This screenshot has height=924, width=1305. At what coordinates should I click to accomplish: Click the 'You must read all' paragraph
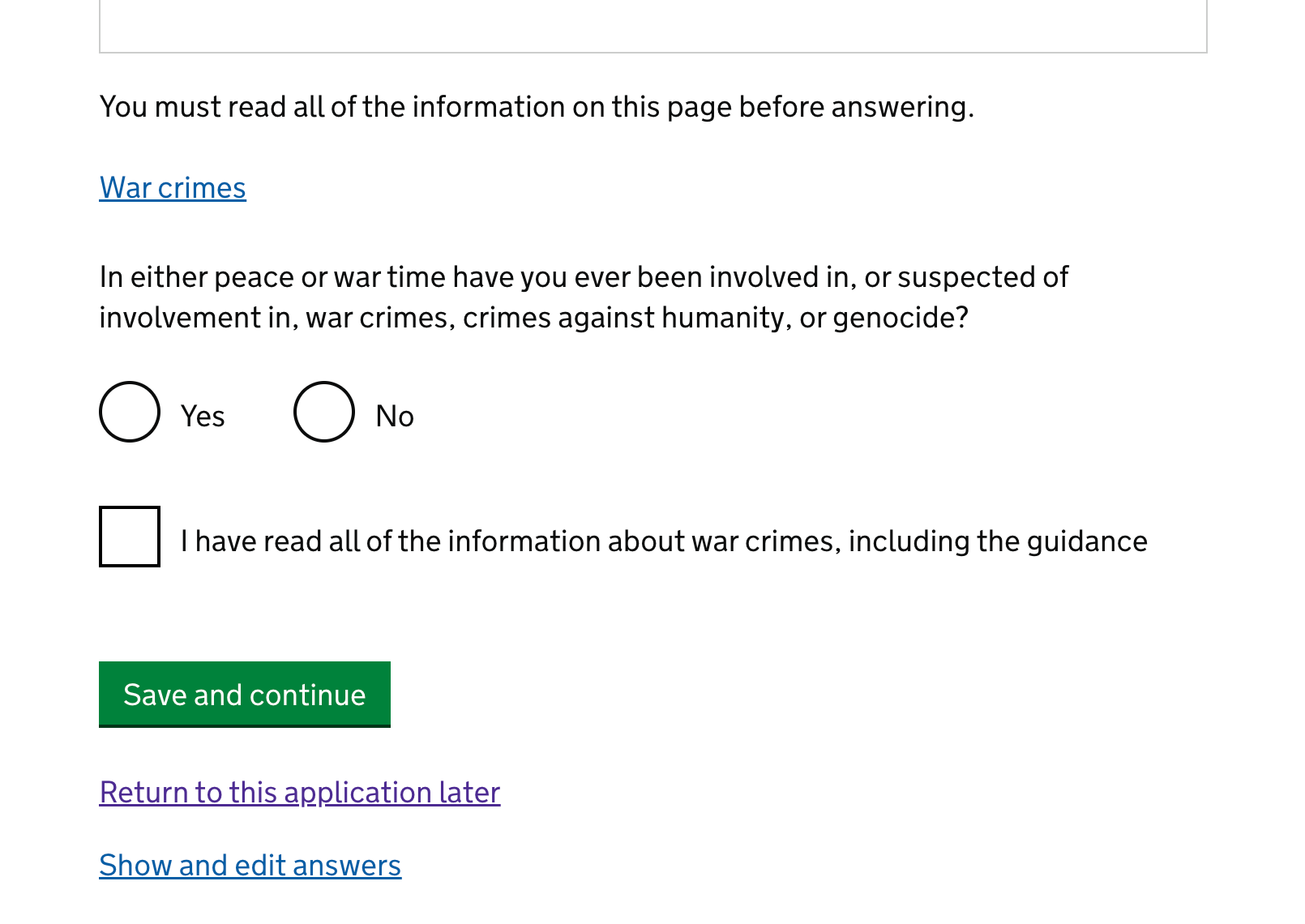tap(537, 107)
